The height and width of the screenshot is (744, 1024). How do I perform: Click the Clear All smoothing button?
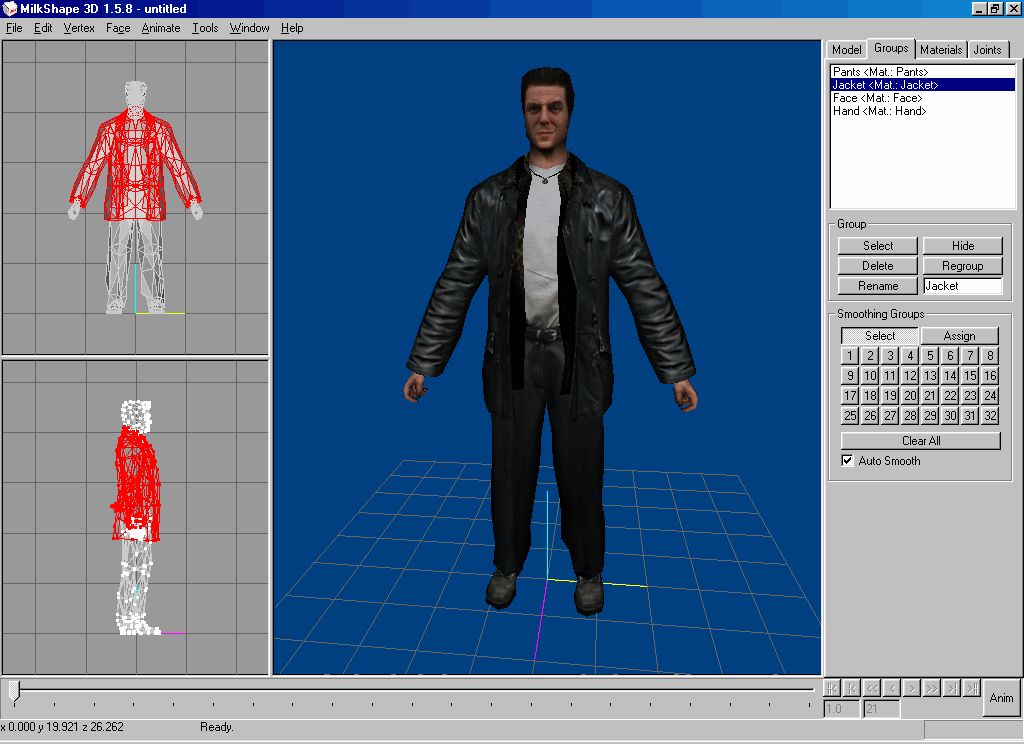coord(921,441)
